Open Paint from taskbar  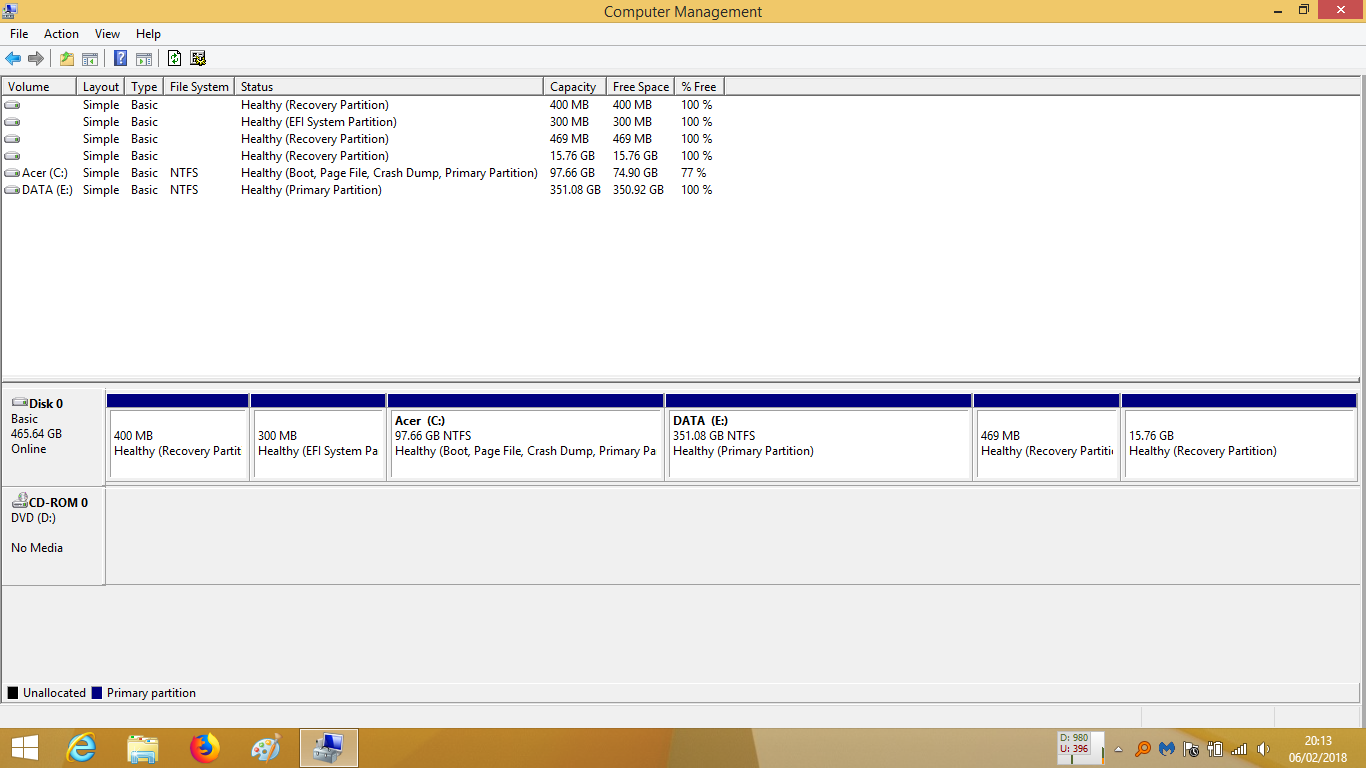tap(266, 747)
